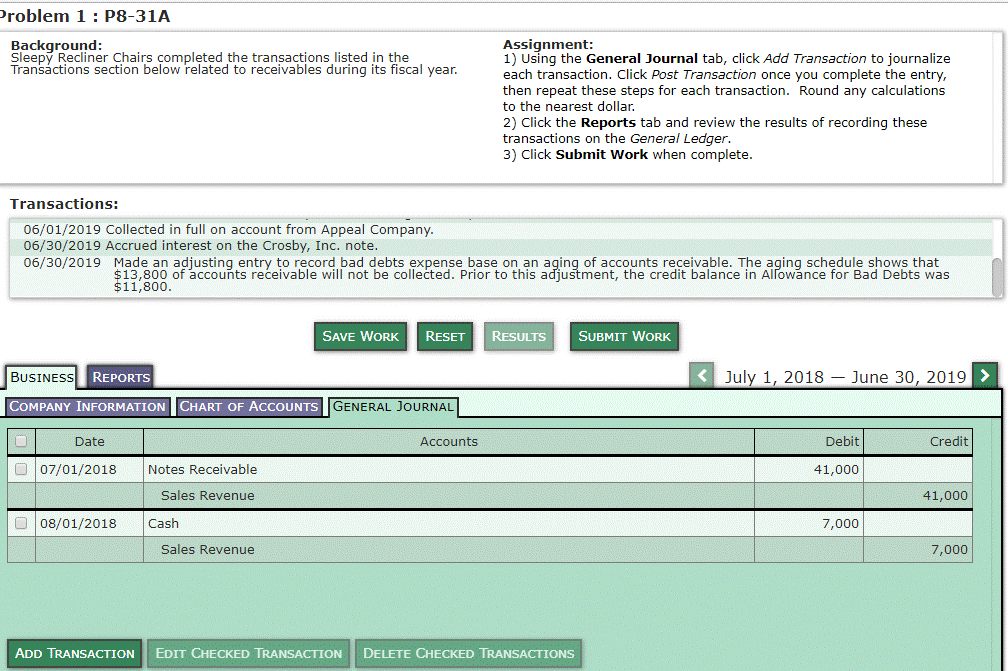Switch to the Business tab
The image size is (1008, 671).
(x=41, y=377)
